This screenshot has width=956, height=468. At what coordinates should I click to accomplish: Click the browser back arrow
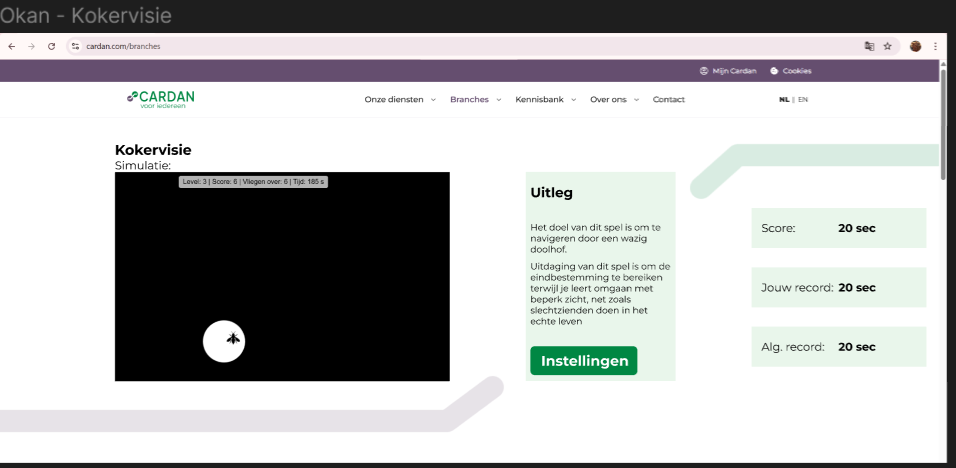click(11, 46)
